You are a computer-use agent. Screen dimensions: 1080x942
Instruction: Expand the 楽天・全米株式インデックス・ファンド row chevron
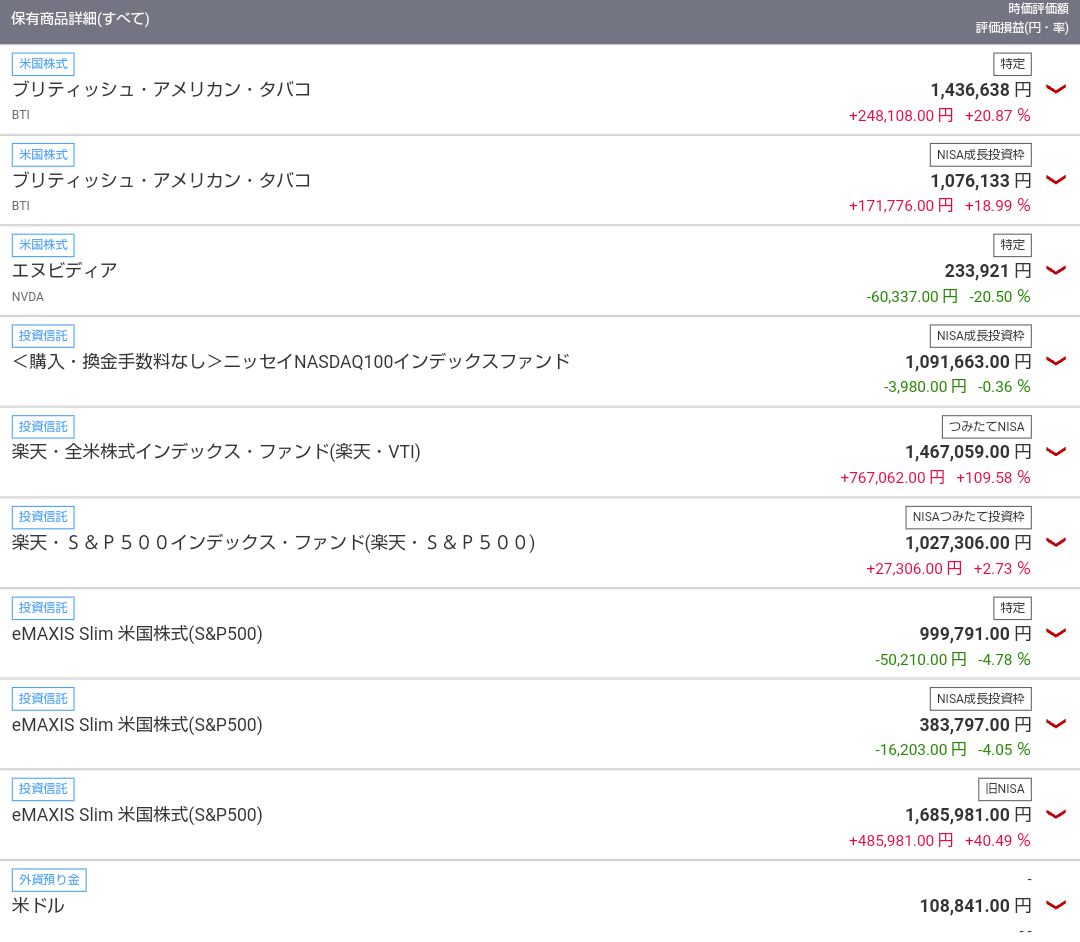[1056, 452]
